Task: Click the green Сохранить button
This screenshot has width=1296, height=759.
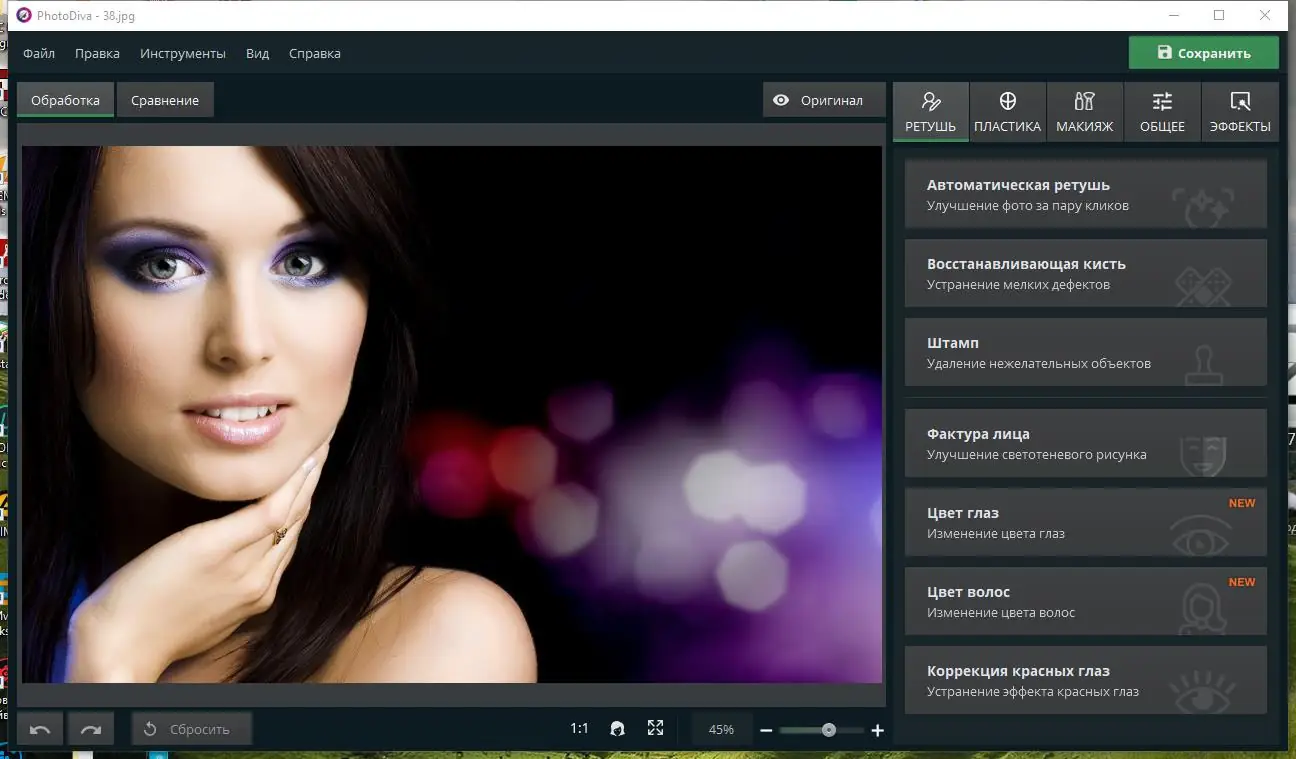Action: coord(1204,53)
